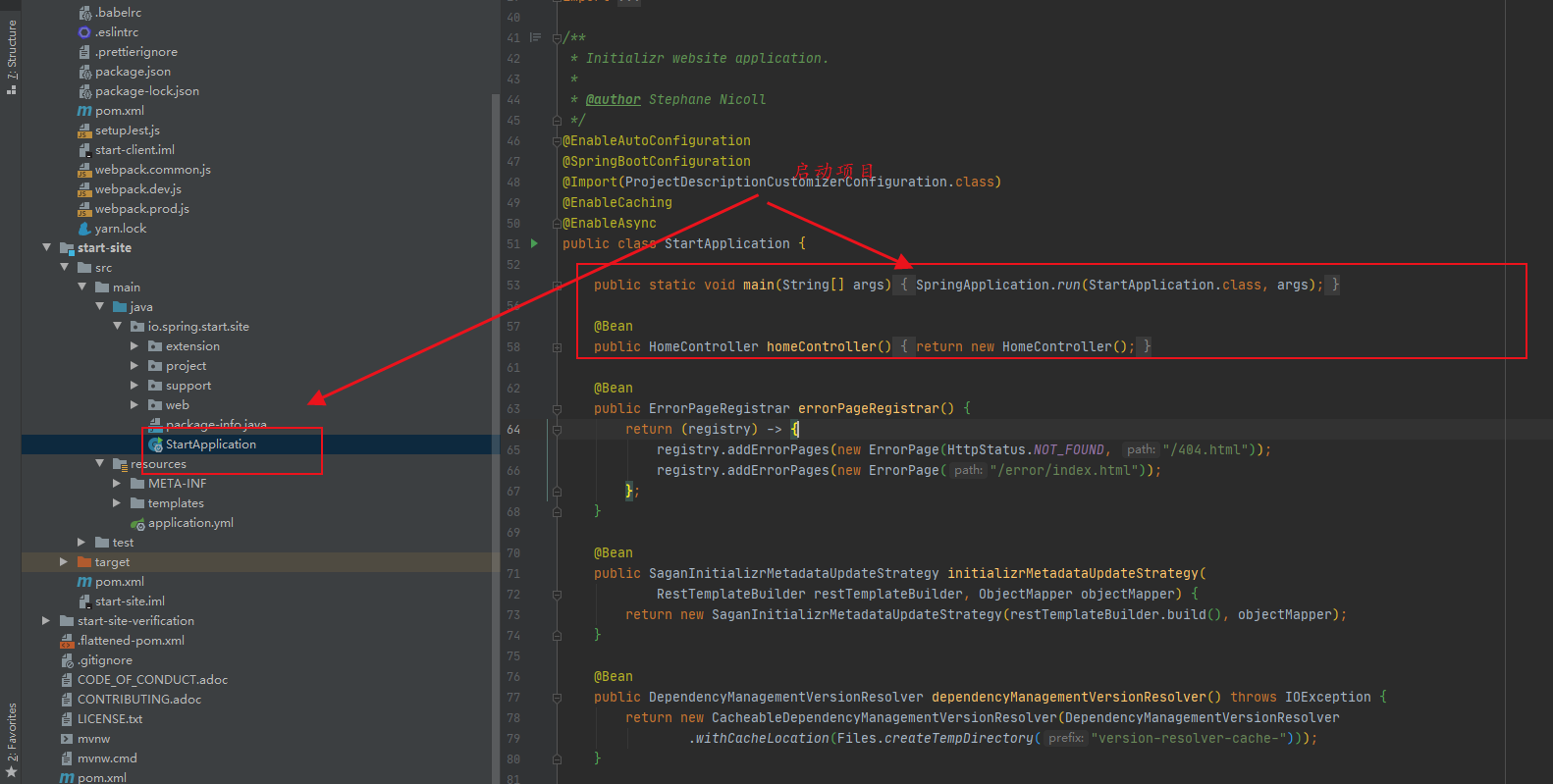The height and width of the screenshot is (784, 1553).
Task: Click the LICENSE.txt file icon
Action: (67, 719)
